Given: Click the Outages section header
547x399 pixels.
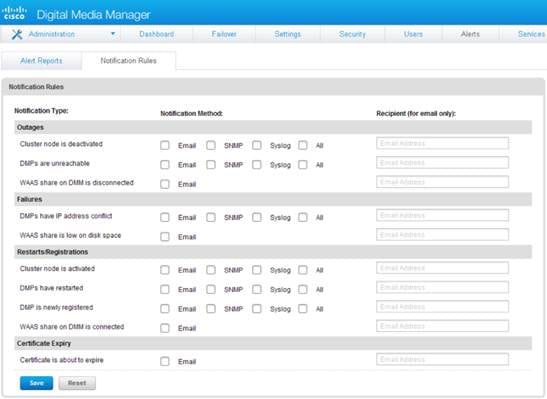Looking at the screenshot, I should tap(273, 127).
